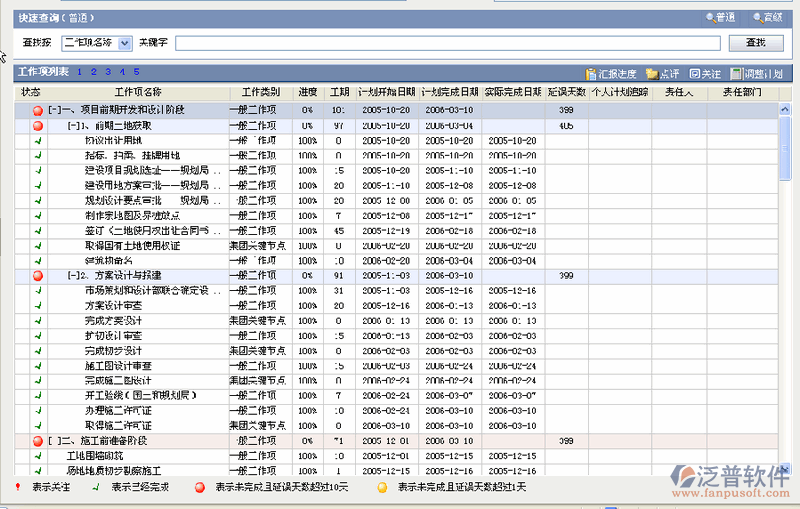Click the 关注 (follow) icon
Image resolution: width=800 pixels, height=509 pixels.
click(x=694, y=74)
